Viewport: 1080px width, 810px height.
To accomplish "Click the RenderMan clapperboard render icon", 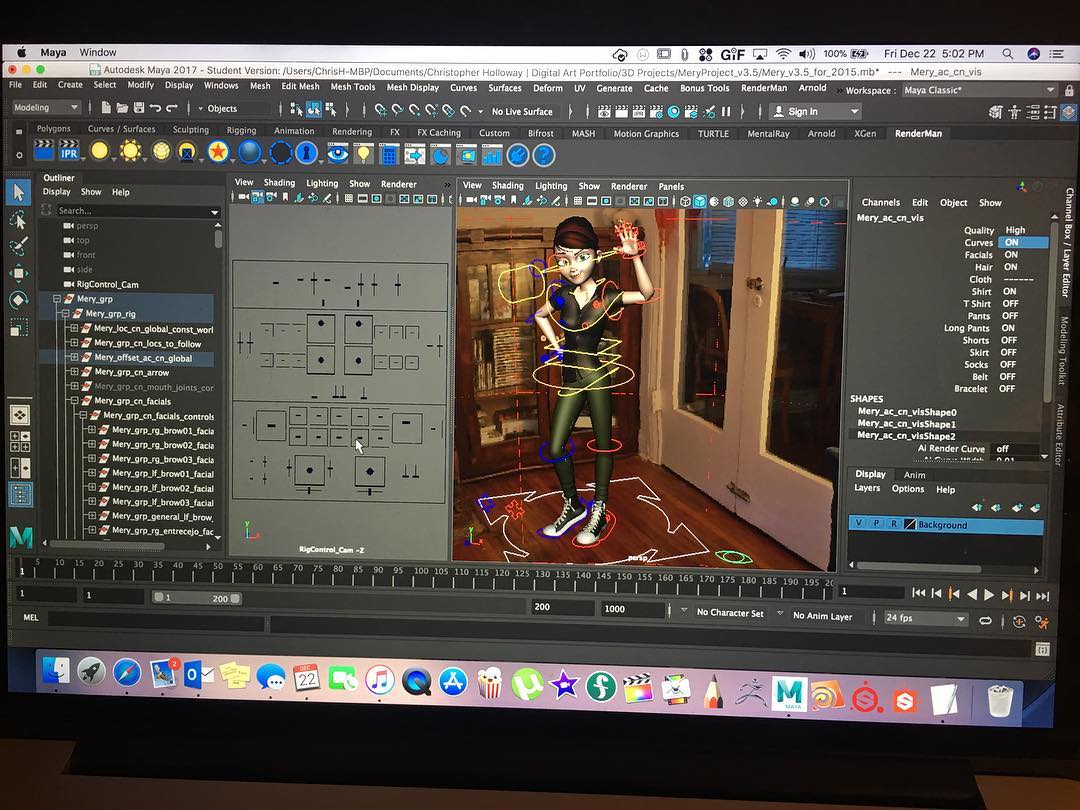I will point(43,151).
